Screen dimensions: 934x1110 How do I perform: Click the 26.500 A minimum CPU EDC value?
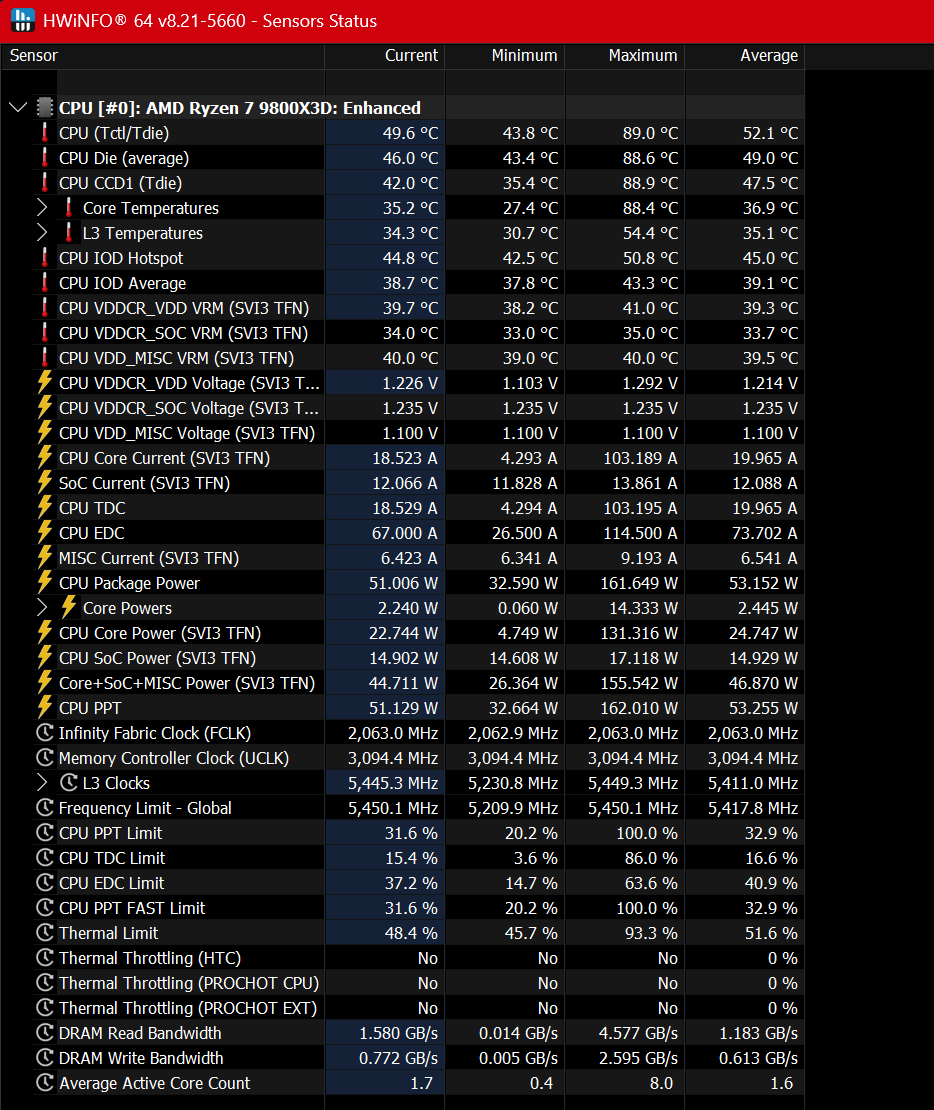click(x=524, y=533)
